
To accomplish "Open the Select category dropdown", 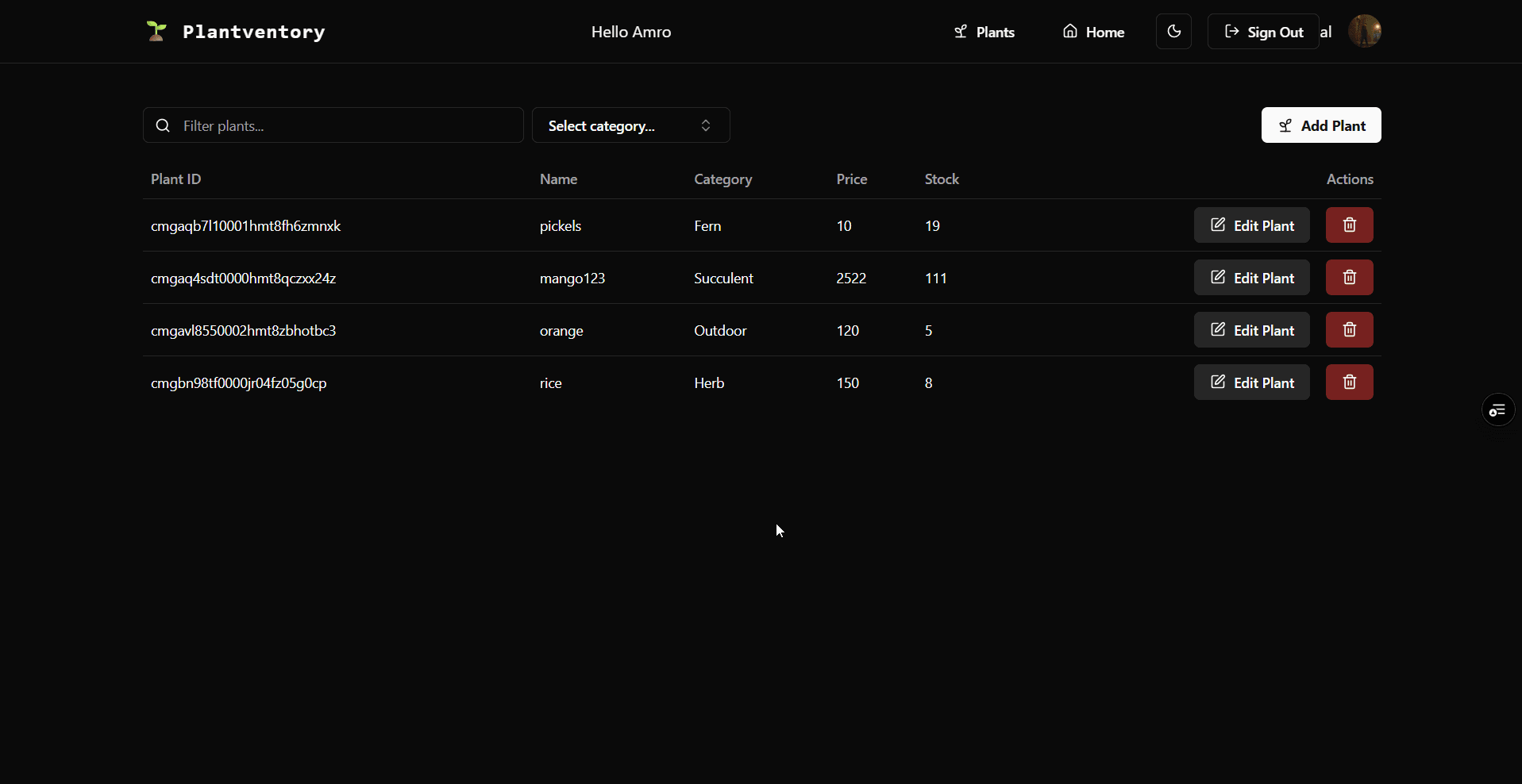I will pos(630,126).
